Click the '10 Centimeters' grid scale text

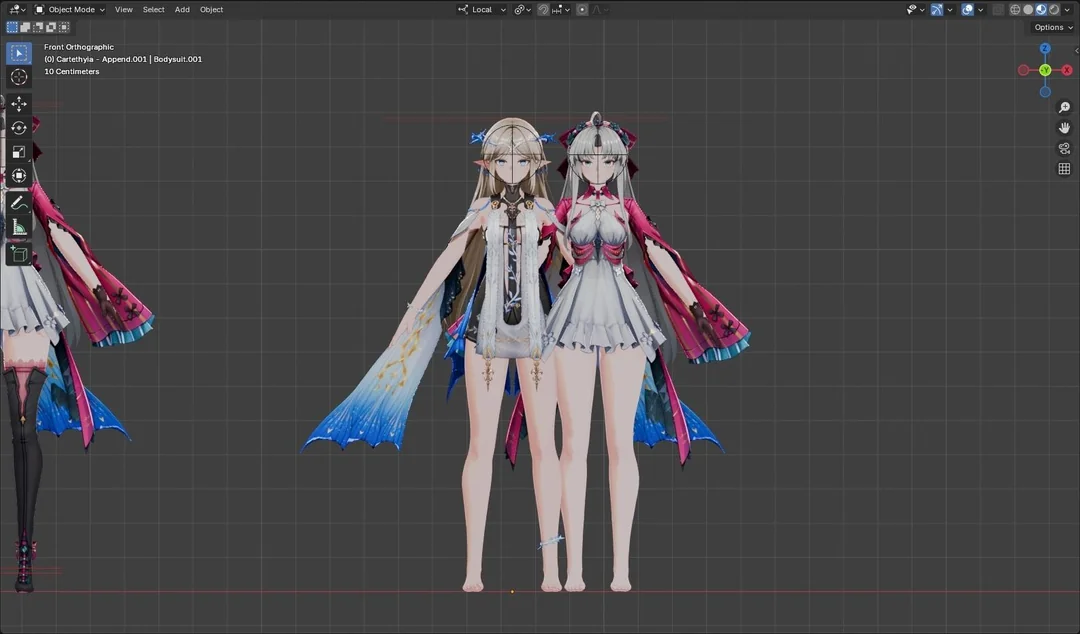click(72, 72)
